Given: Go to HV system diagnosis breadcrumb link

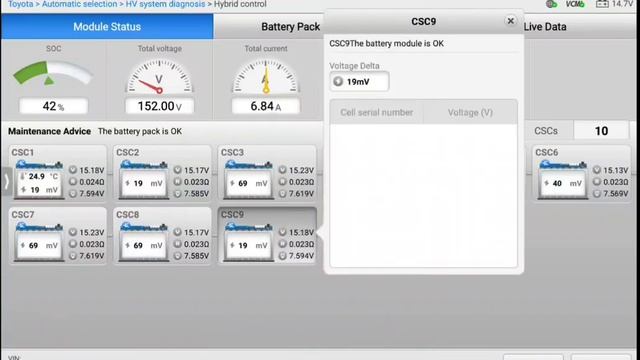Looking at the screenshot, I should pyautogui.click(x=165, y=4).
